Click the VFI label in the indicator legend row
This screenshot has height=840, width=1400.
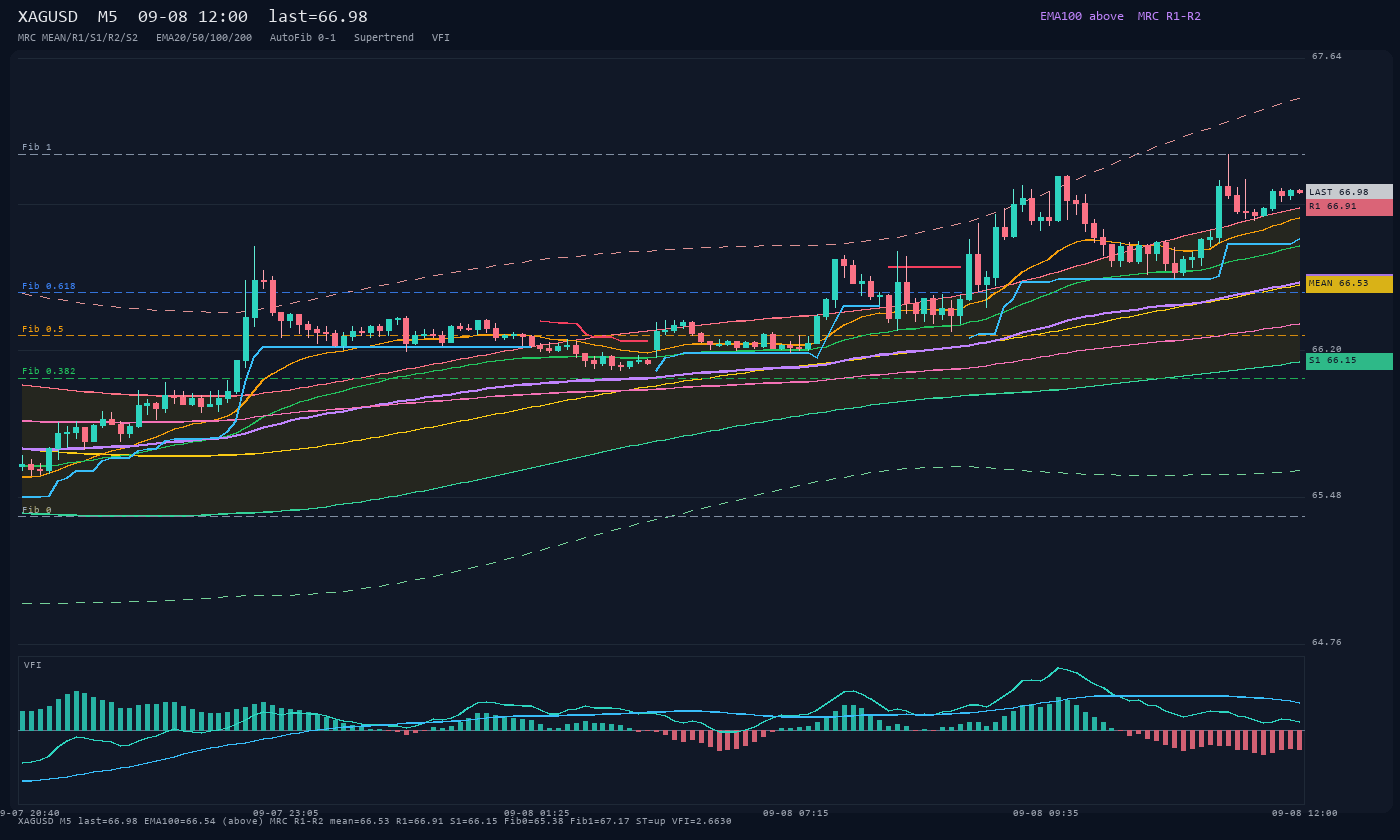[x=441, y=38]
